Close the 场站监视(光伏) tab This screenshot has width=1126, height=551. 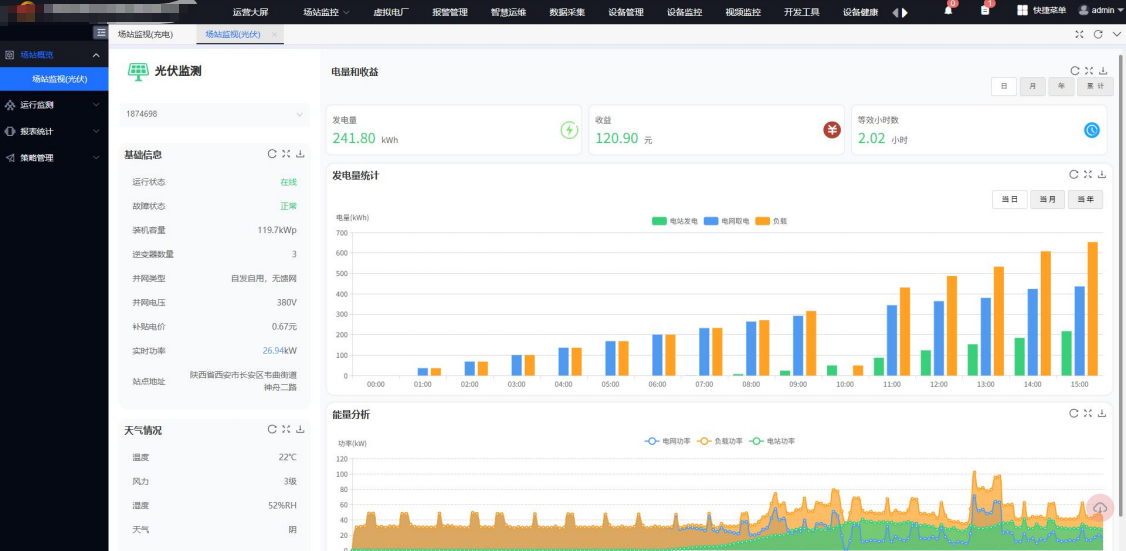tap(274, 34)
